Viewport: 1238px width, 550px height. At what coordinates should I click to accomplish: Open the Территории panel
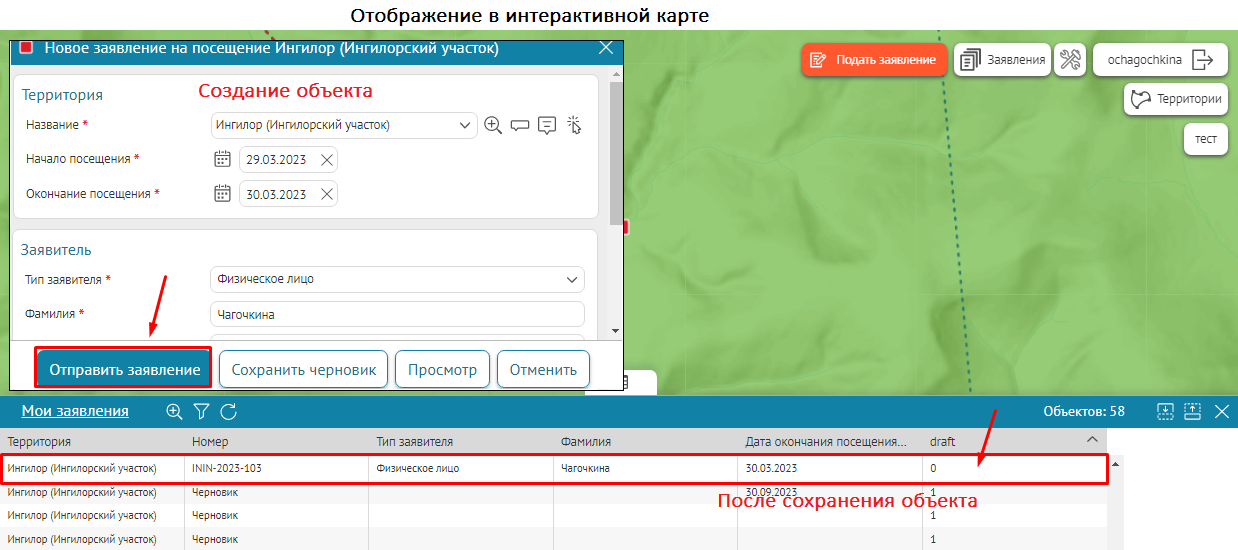click(x=1176, y=99)
